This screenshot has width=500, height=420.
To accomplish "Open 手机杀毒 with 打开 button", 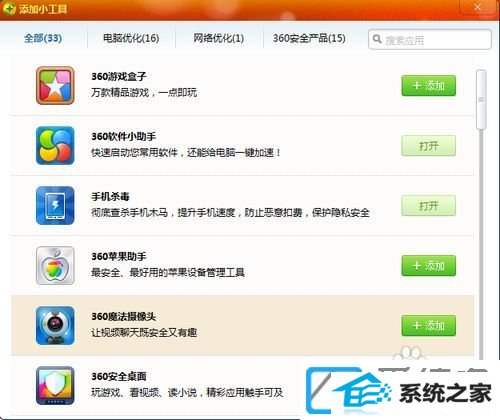I will pyautogui.click(x=428, y=206).
